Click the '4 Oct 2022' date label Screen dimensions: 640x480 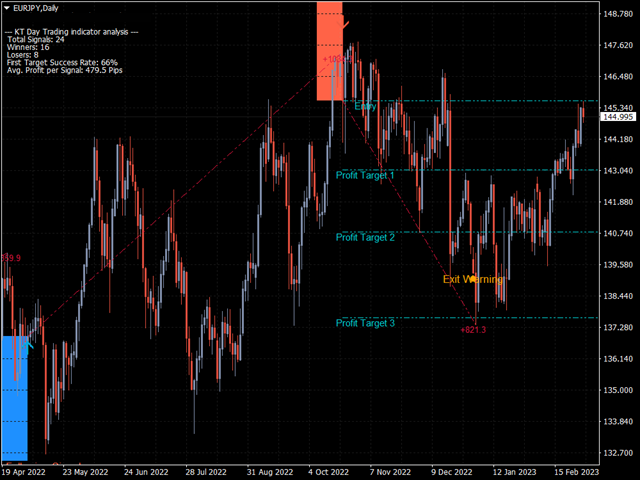(329, 472)
